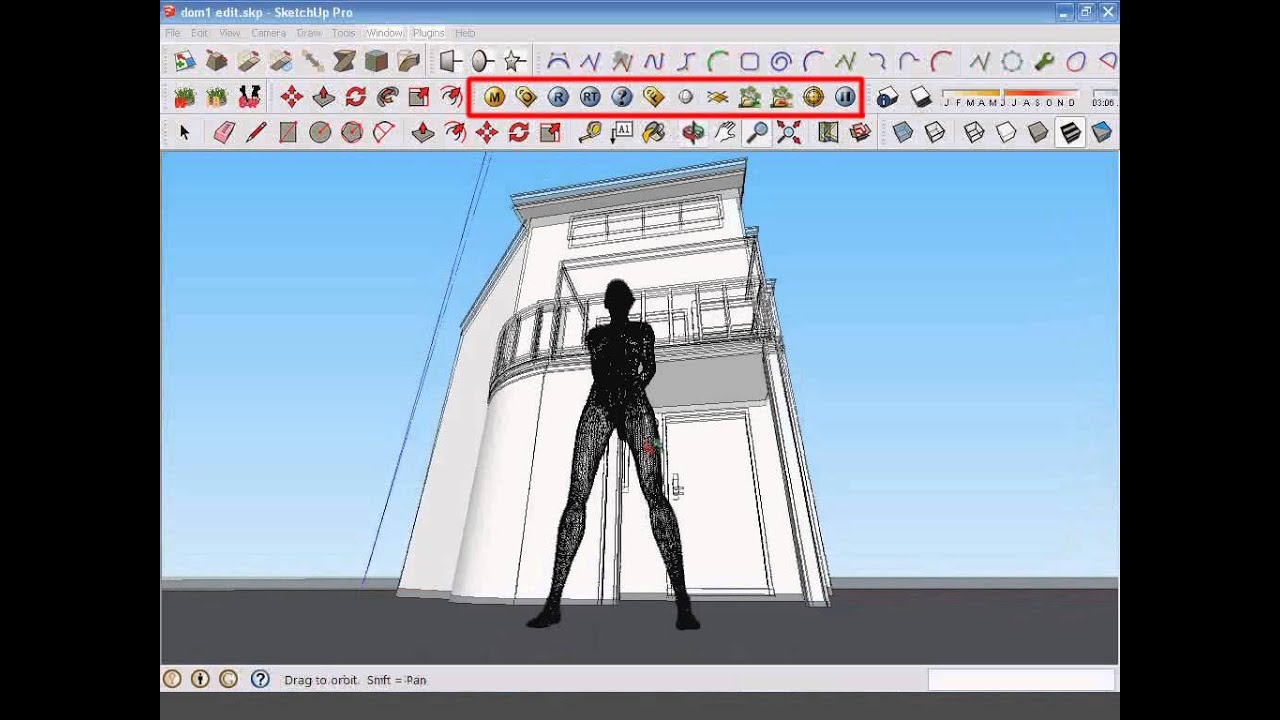Open Shadow Settings info-box icon
This screenshot has height=720, width=1280.
(887, 97)
